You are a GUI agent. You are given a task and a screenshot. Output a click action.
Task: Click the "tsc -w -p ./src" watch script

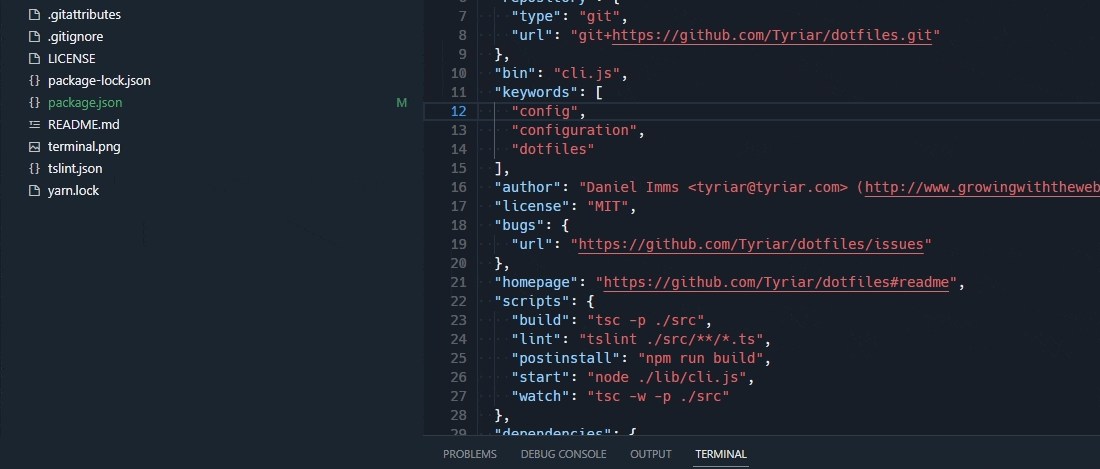tap(658, 396)
